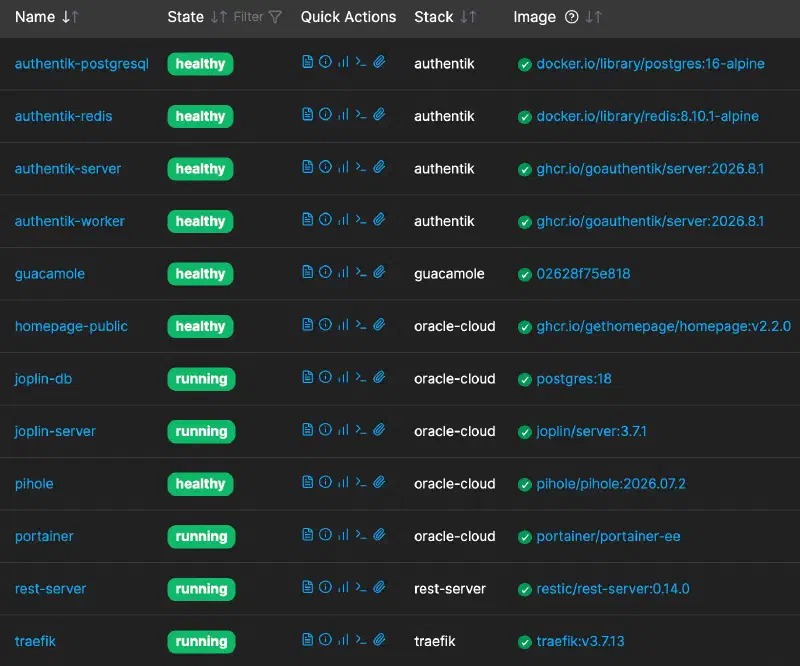Open the rest-server container link
The height and width of the screenshot is (666, 800).
(50, 589)
